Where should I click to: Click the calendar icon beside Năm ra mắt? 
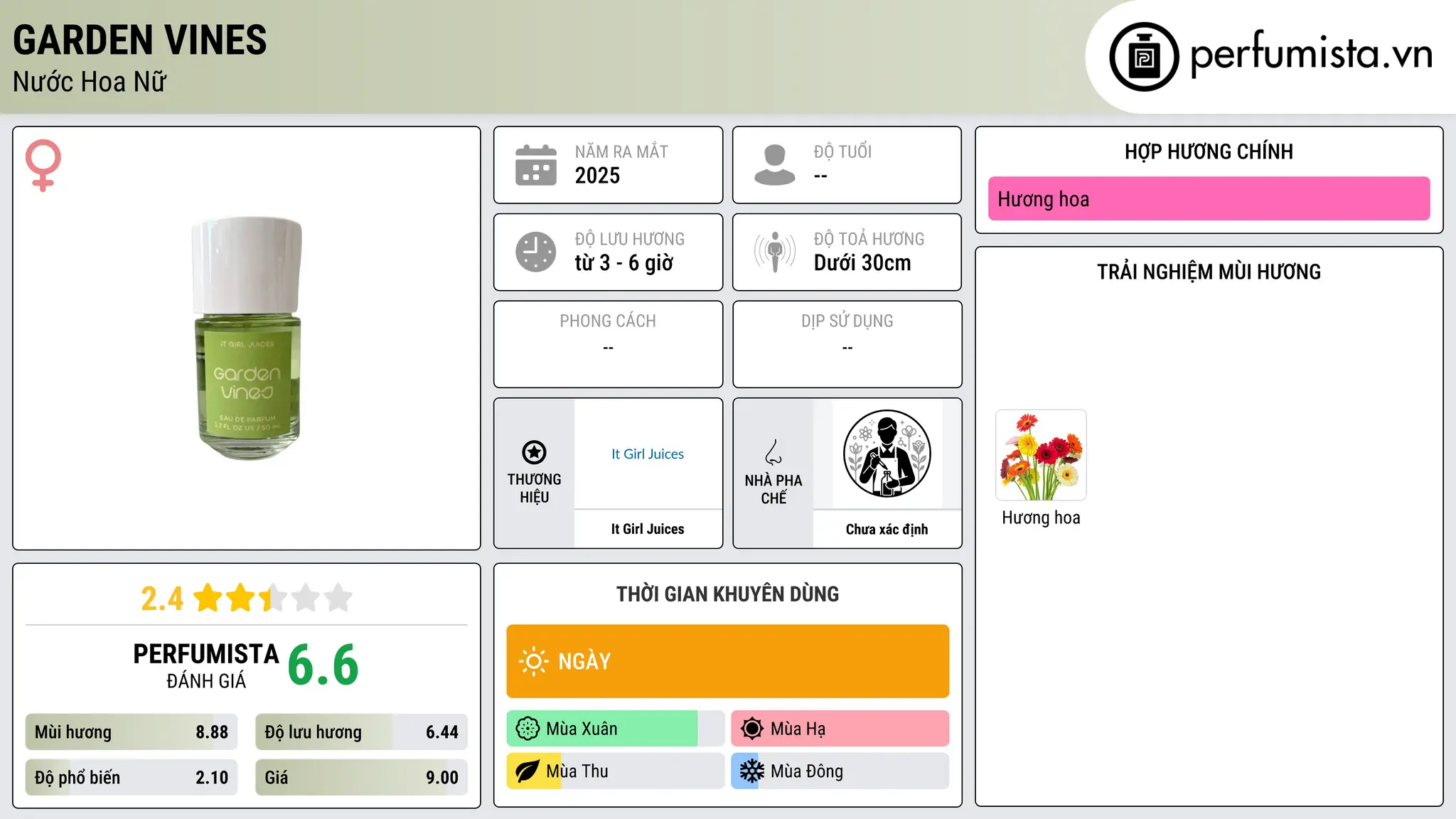[536, 165]
